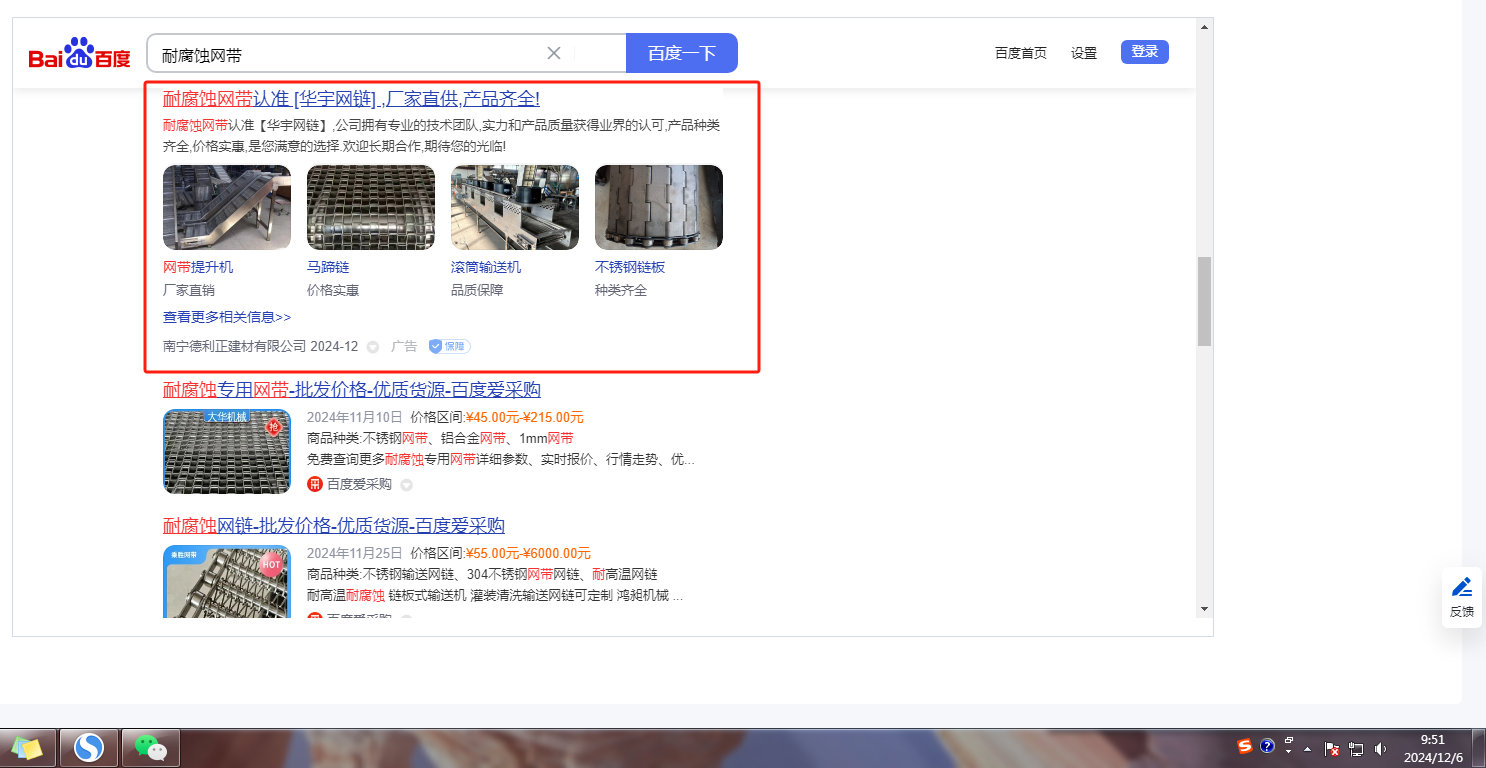
Task: Click the 登录 login button
Action: point(1145,52)
